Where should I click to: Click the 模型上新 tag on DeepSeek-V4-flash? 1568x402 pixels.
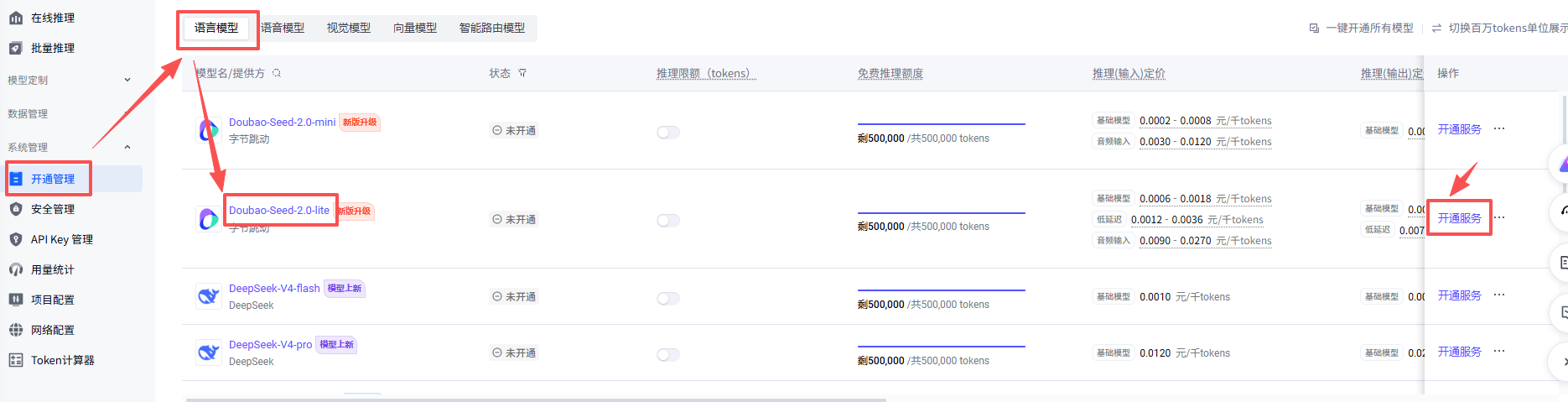pos(345,289)
